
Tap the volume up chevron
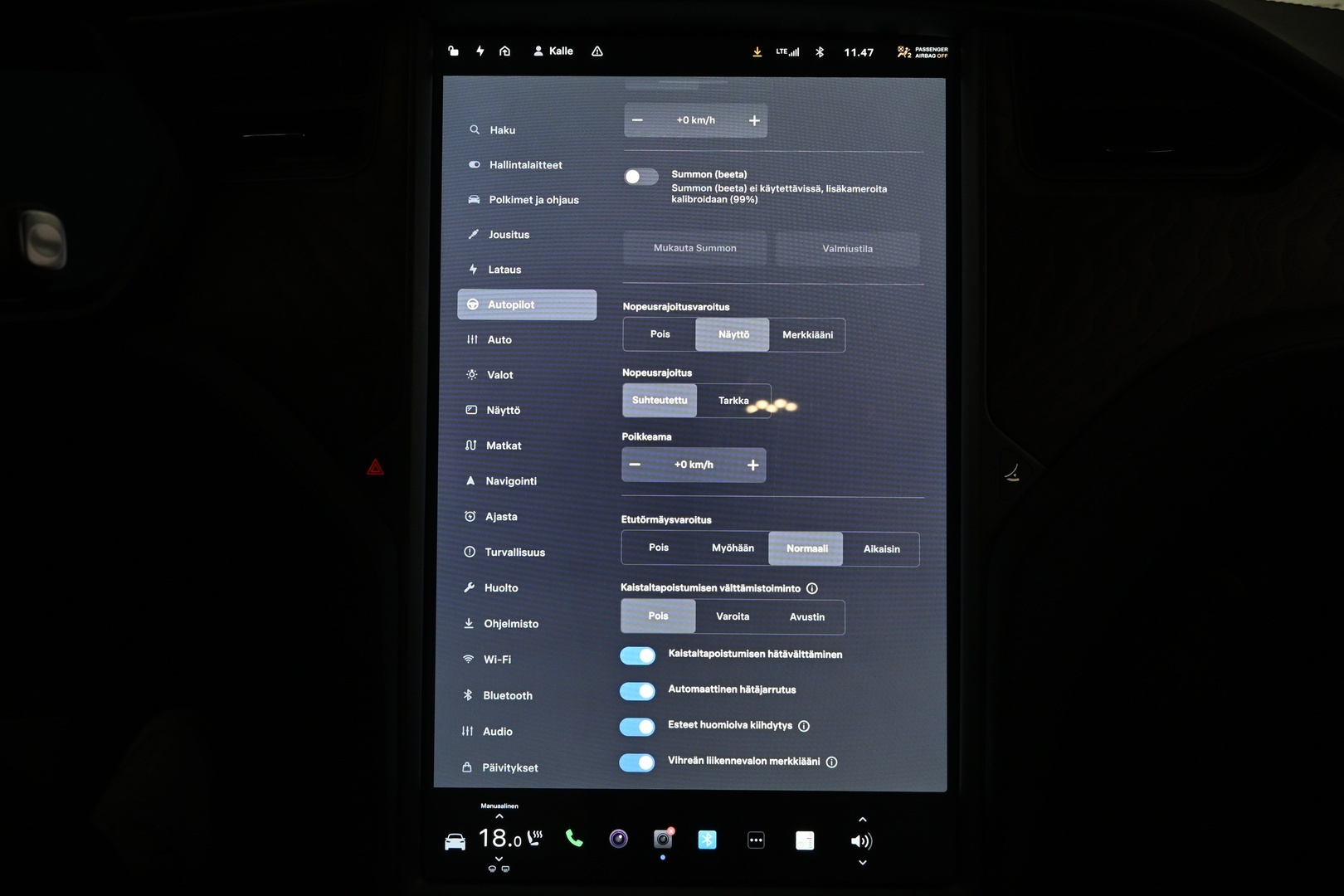pyautogui.click(x=862, y=819)
